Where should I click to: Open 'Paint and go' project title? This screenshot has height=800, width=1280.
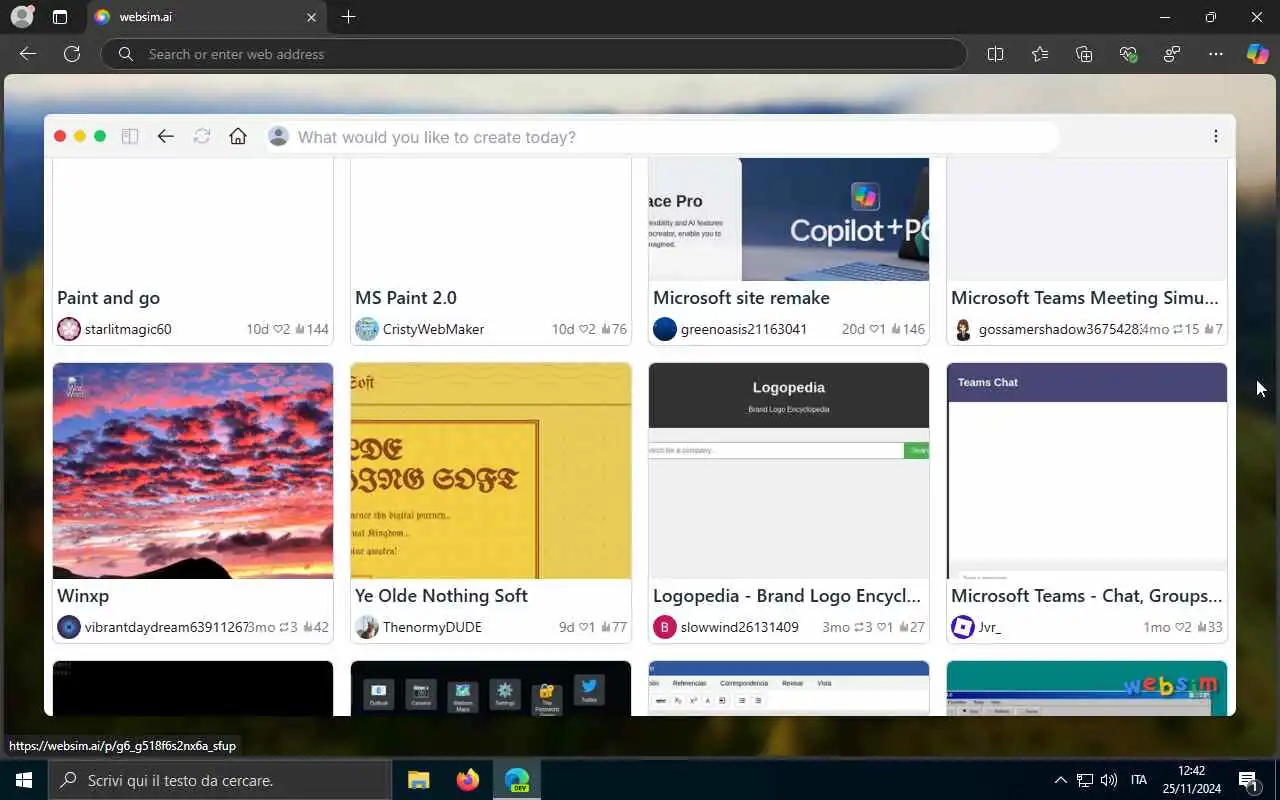tap(108, 298)
